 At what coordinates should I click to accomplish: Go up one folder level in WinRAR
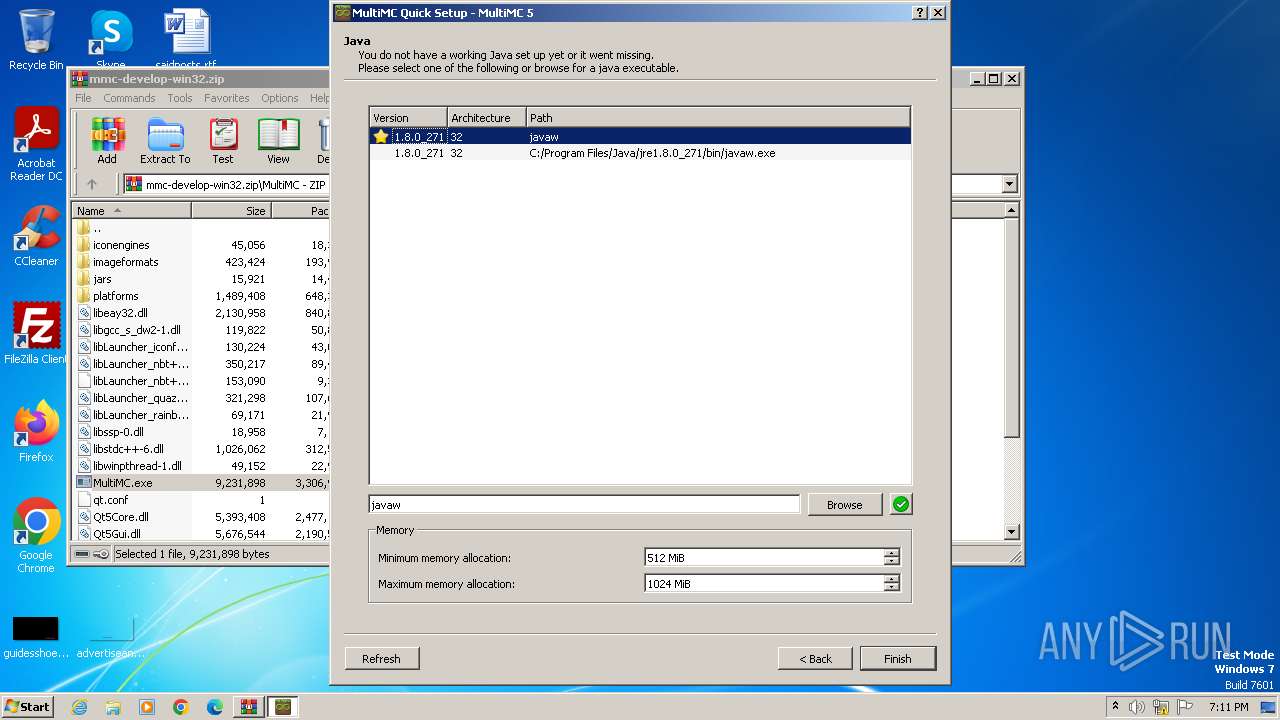click(x=92, y=184)
